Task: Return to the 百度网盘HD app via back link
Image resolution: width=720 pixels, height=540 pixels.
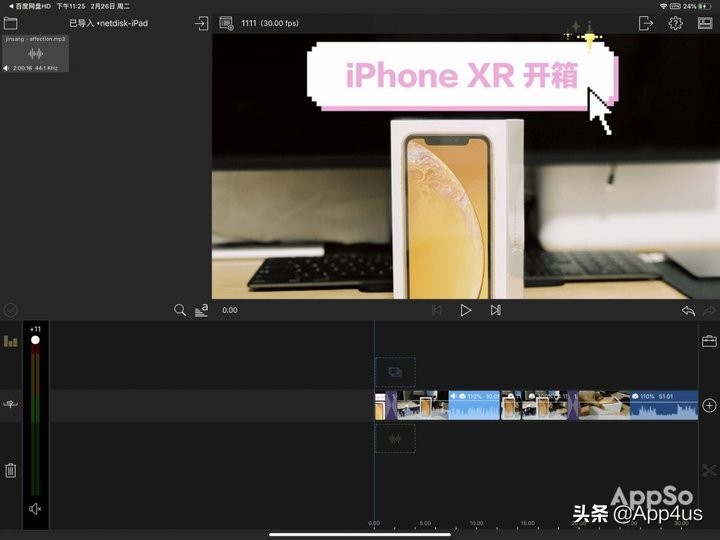Action: (x=30, y=6)
